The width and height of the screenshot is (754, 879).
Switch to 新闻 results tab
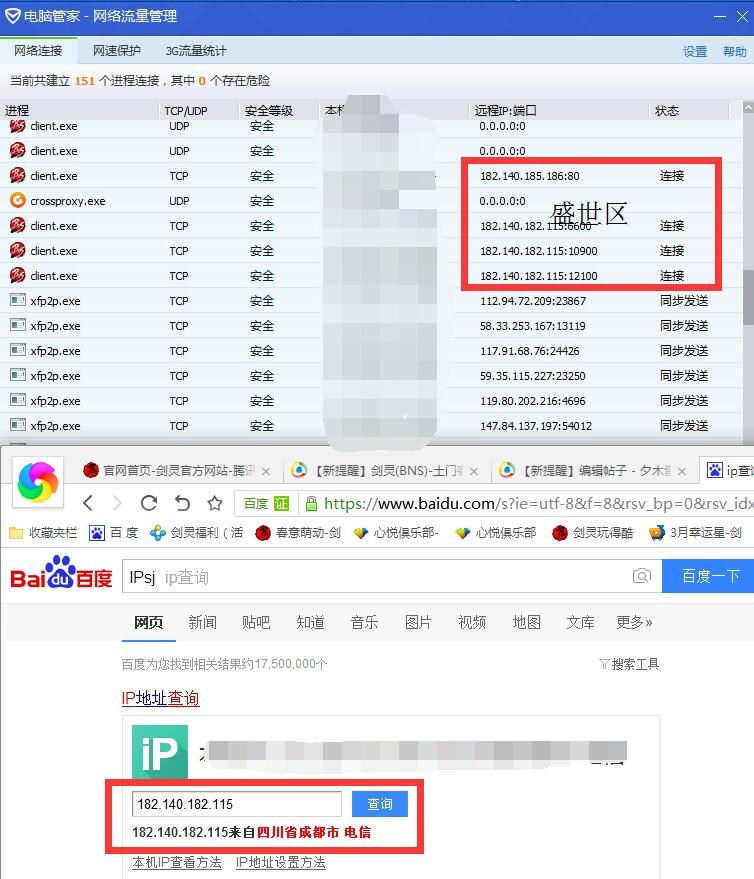pos(202,622)
